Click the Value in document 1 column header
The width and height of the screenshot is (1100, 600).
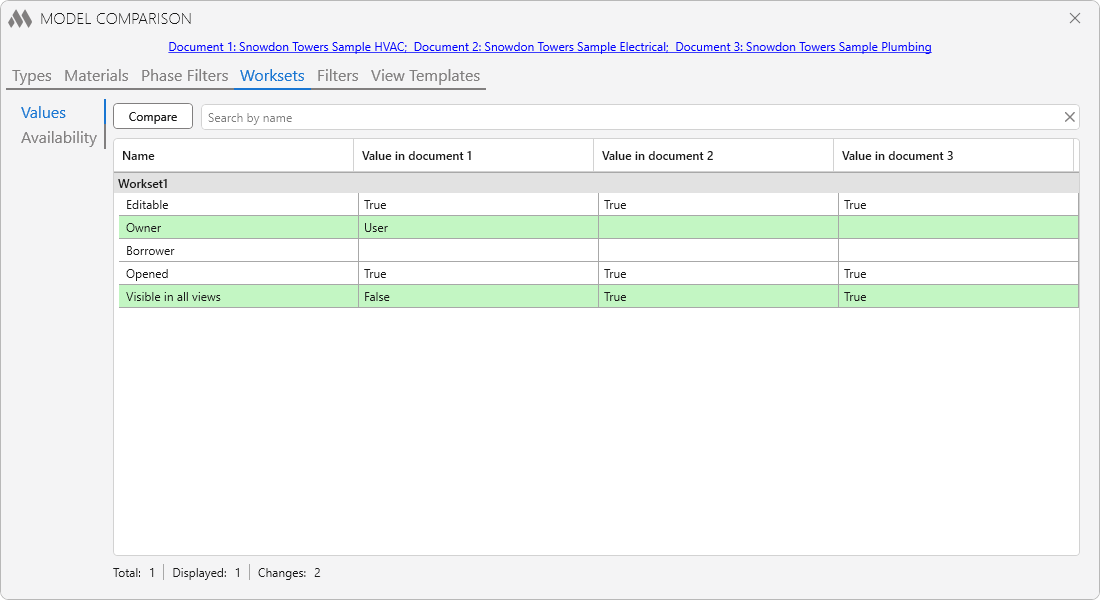(474, 156)
